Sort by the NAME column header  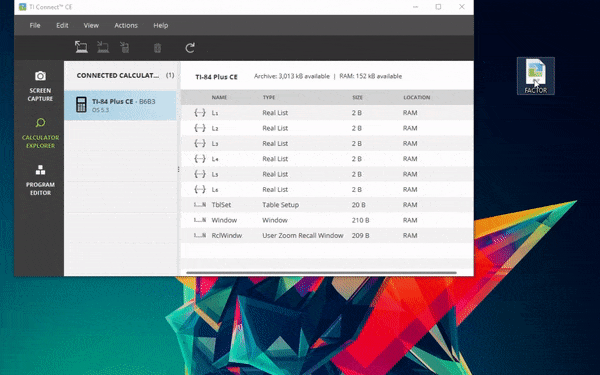(219, 97)
